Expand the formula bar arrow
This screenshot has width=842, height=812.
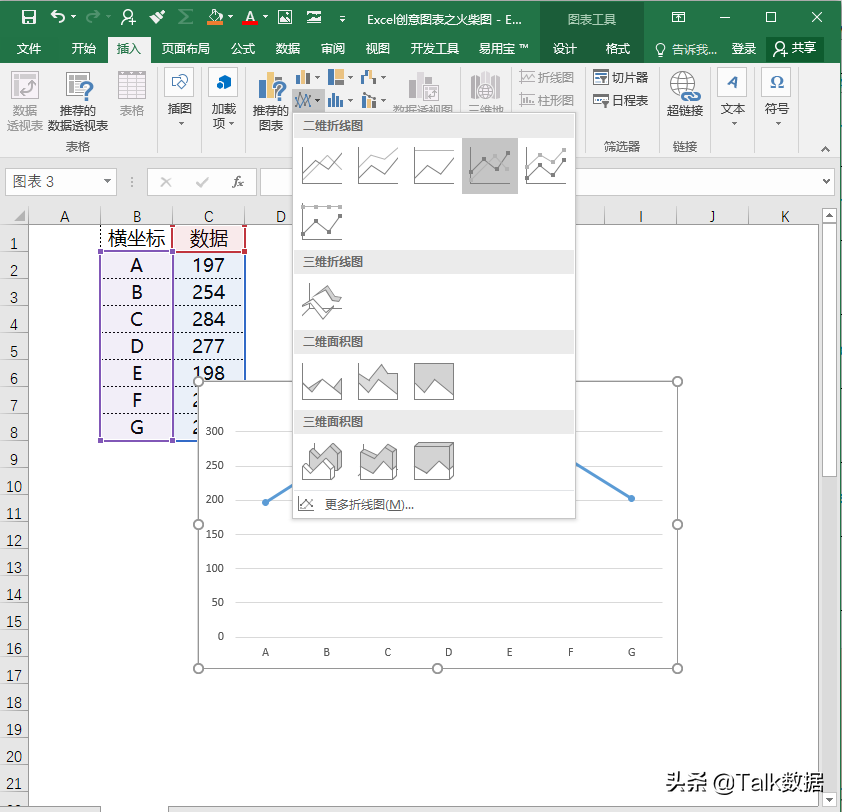826,182
